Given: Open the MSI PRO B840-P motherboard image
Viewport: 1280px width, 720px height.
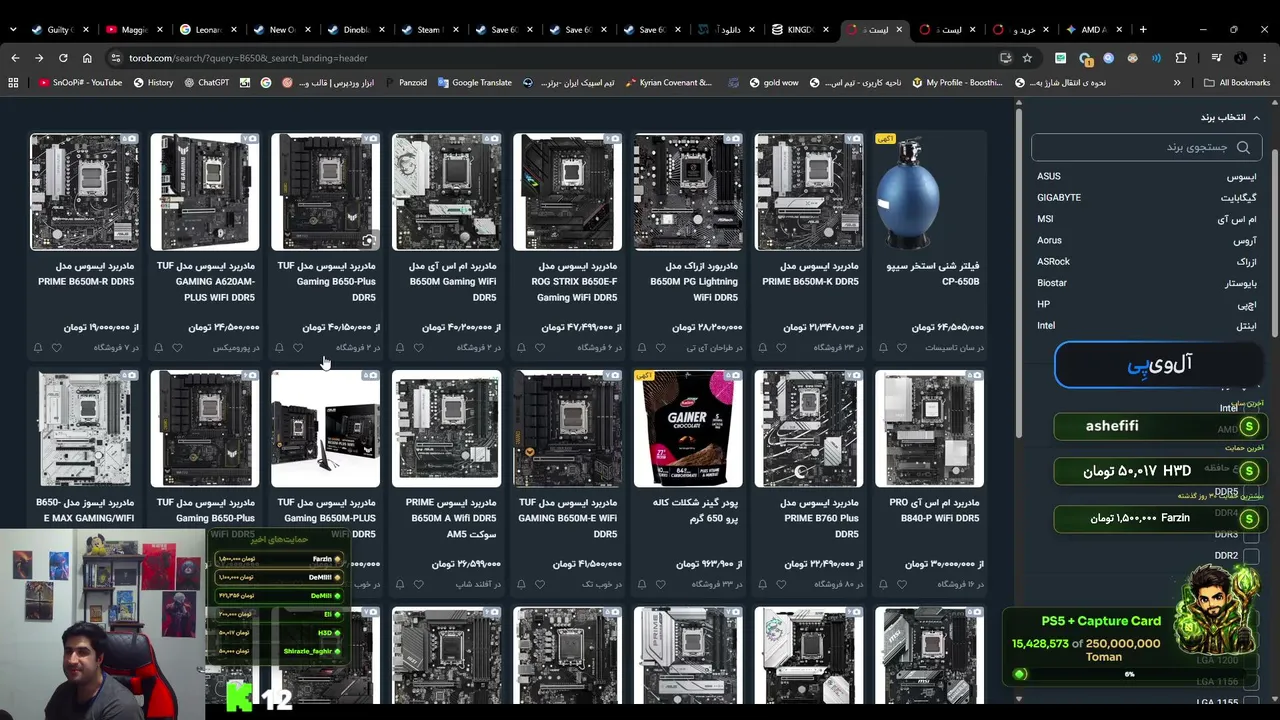Looking at the screenshot, I should [929, 429].
